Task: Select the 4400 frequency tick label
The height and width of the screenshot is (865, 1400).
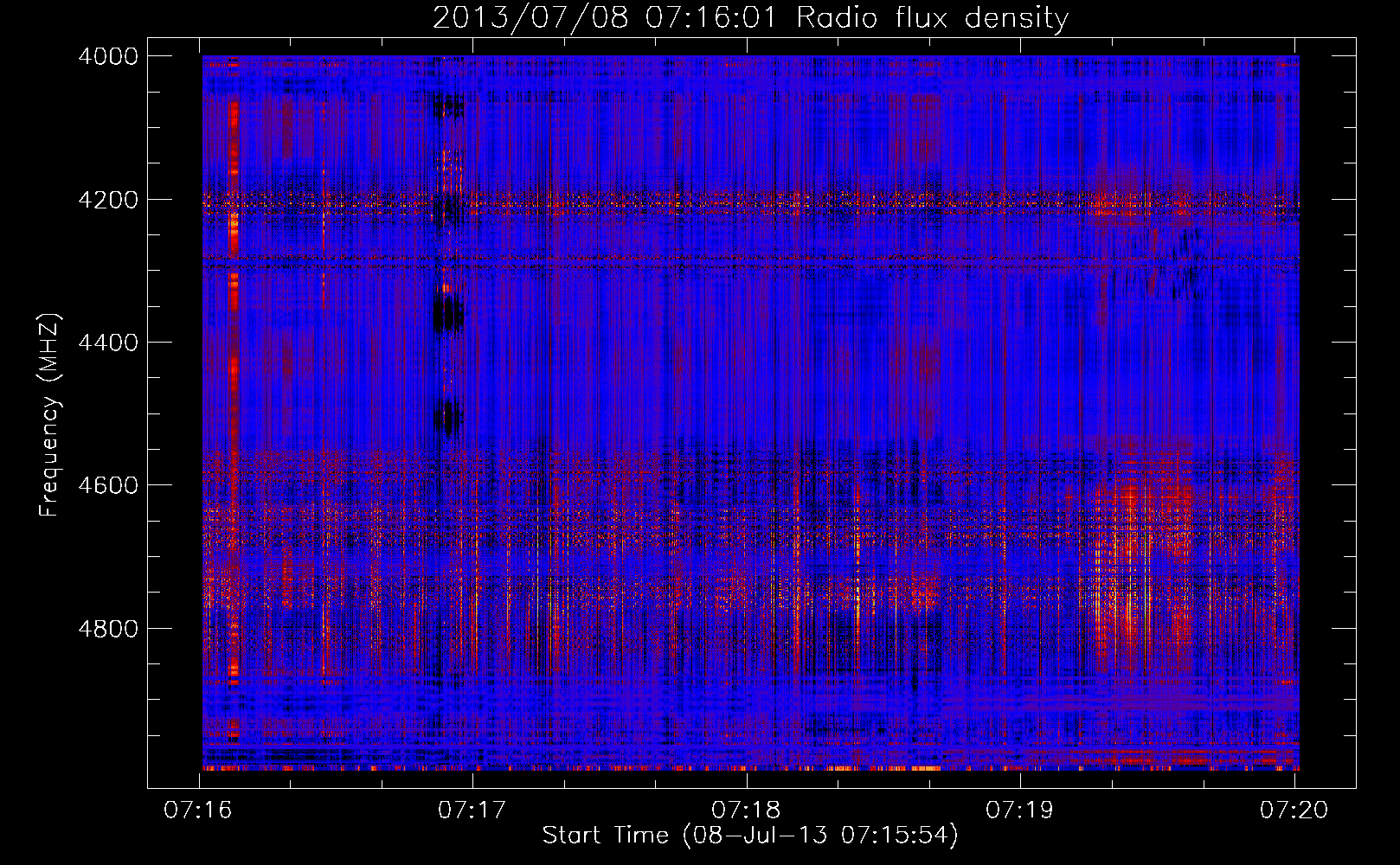Action: pos(108,343)
